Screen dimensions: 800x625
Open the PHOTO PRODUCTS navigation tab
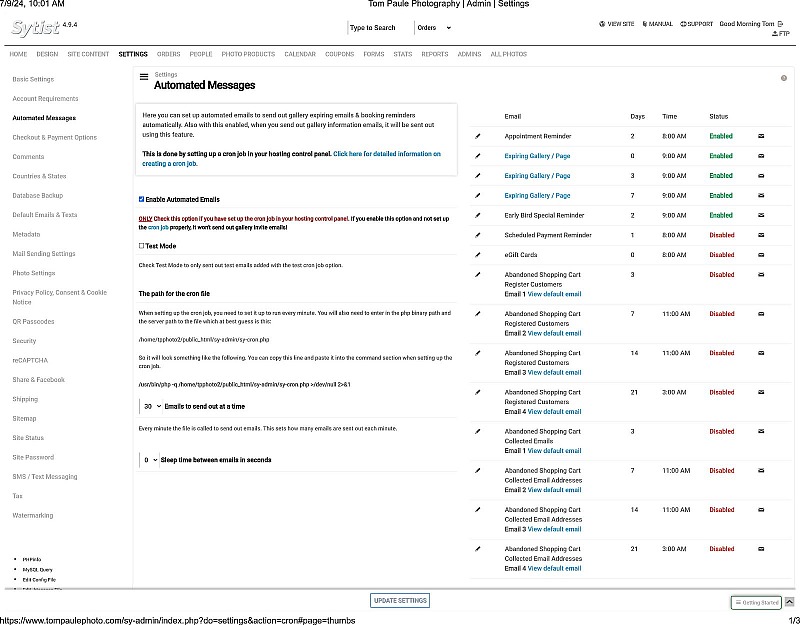248,54
